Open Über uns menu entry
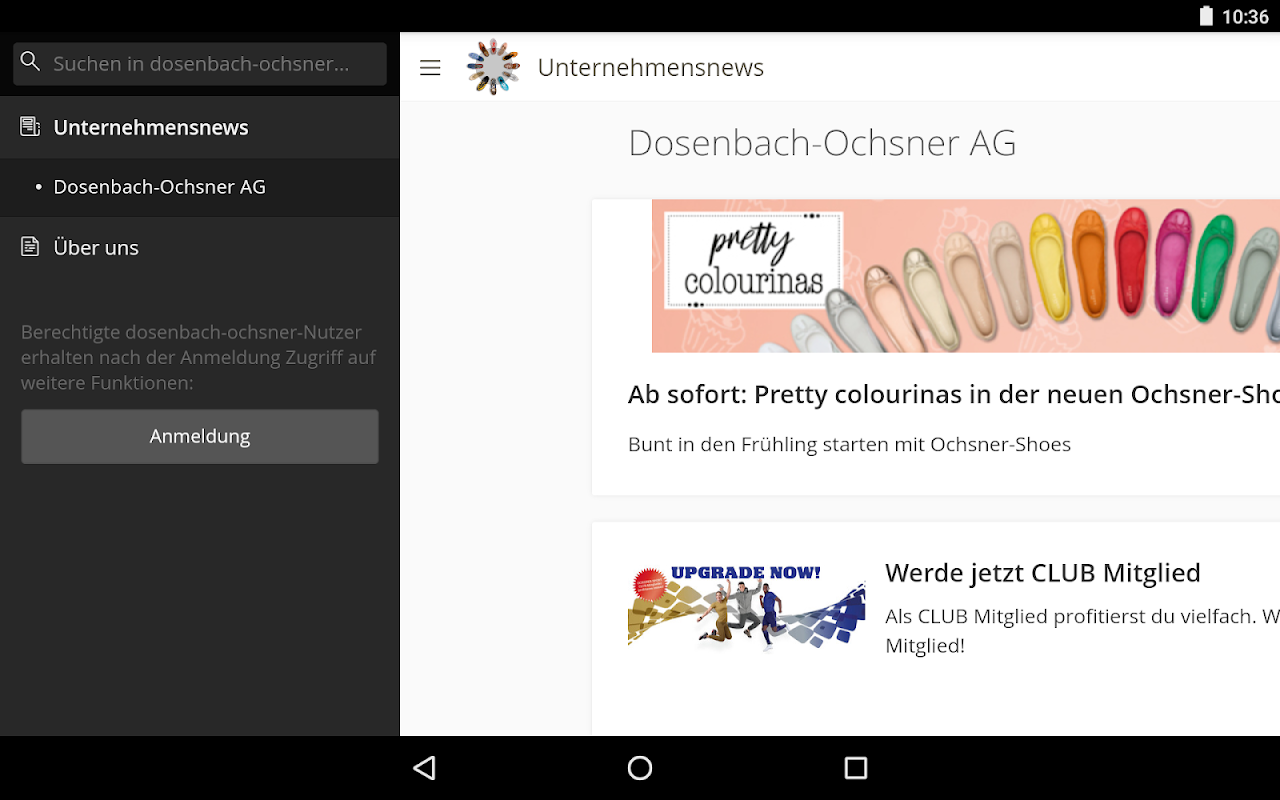 (x=200, y=247)
